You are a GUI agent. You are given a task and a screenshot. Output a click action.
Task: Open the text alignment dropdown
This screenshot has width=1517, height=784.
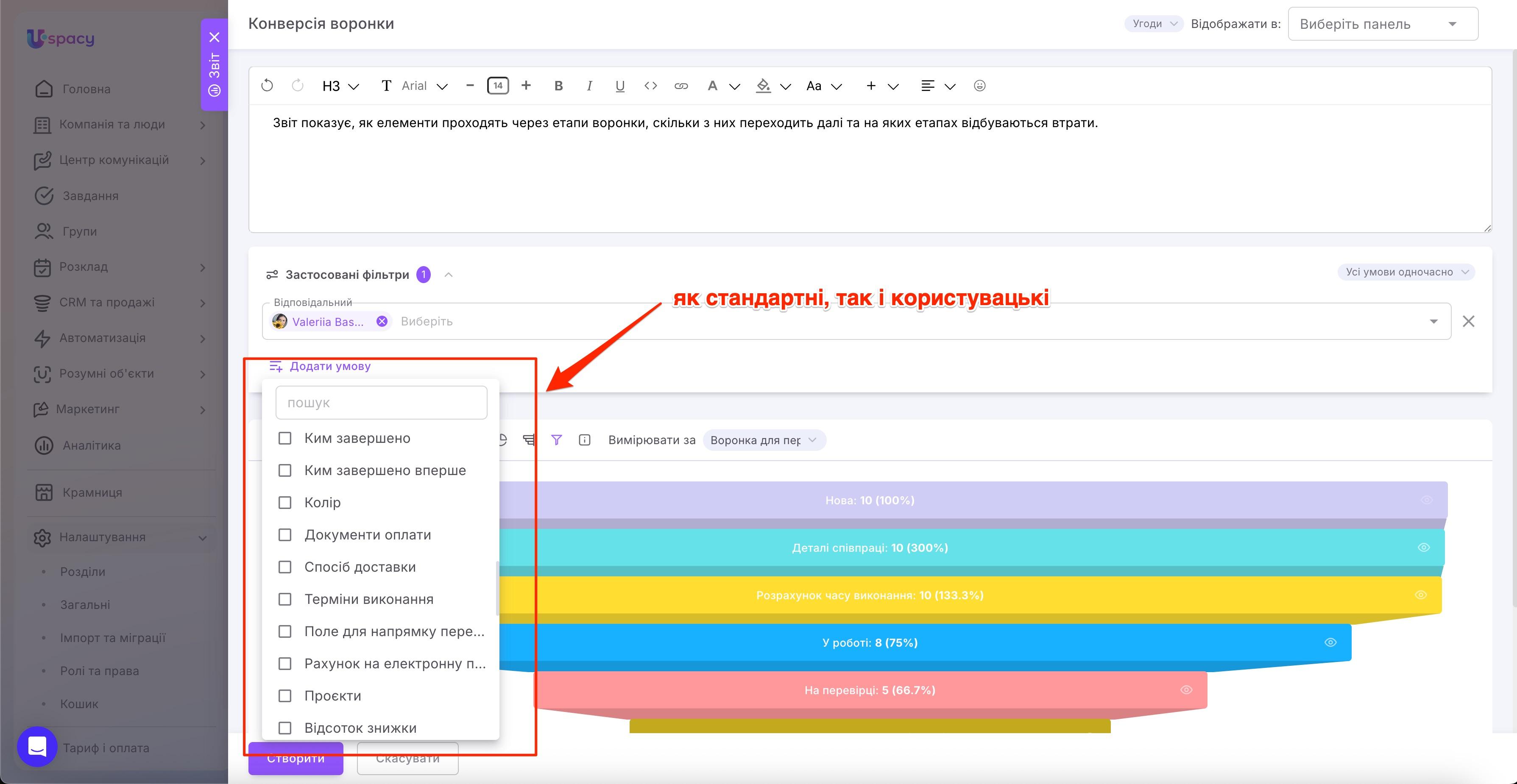(x=937, y=86)
